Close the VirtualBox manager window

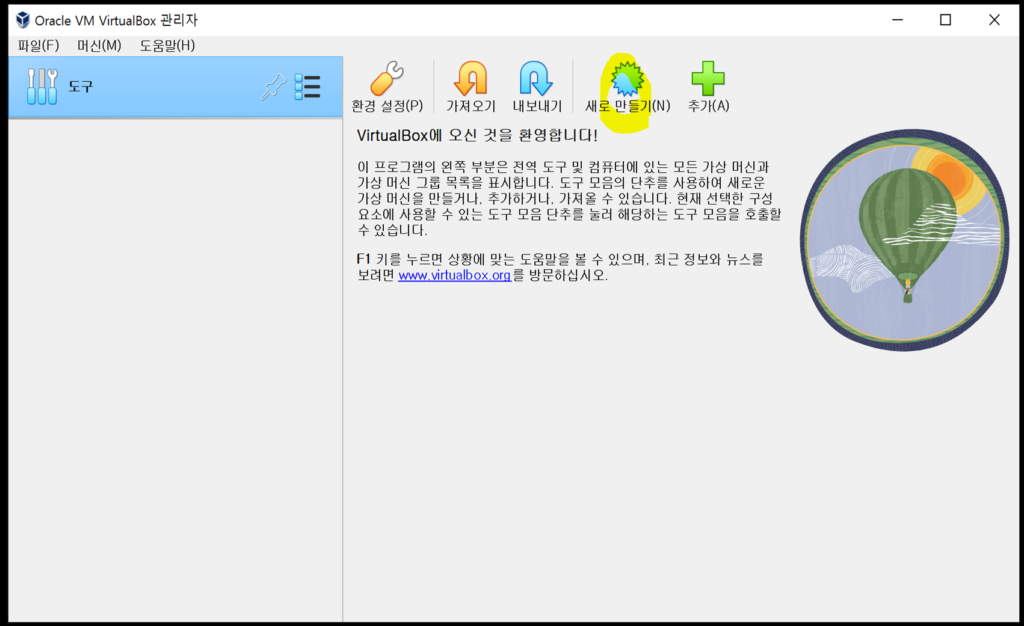(x=994, y=20)
